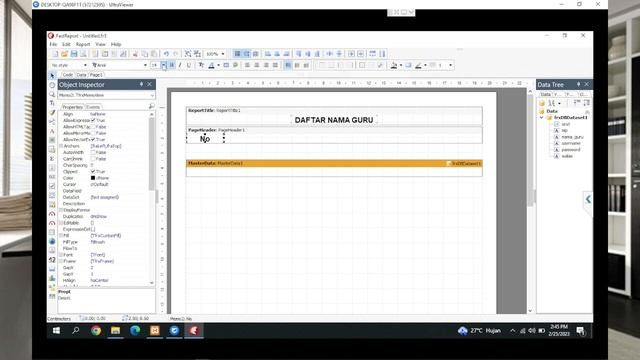640x360 pixels.
Task: Click the New report icon
Action: click(56, 54)
